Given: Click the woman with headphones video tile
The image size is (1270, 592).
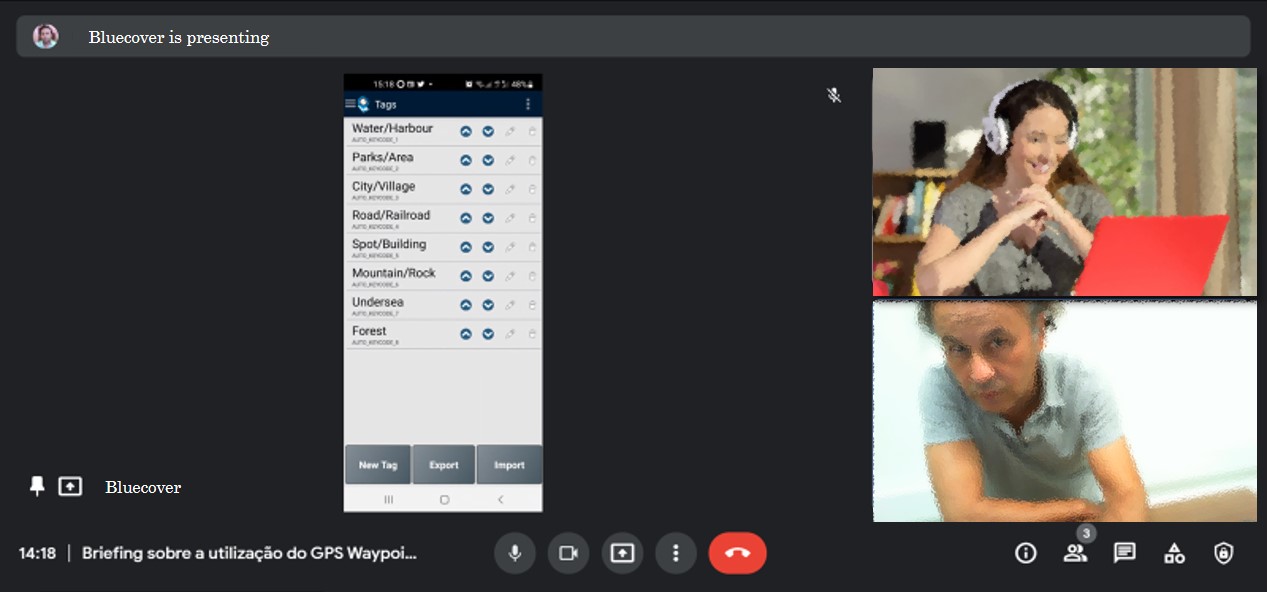Looking at the screenshot, I should coord(1065,182).
